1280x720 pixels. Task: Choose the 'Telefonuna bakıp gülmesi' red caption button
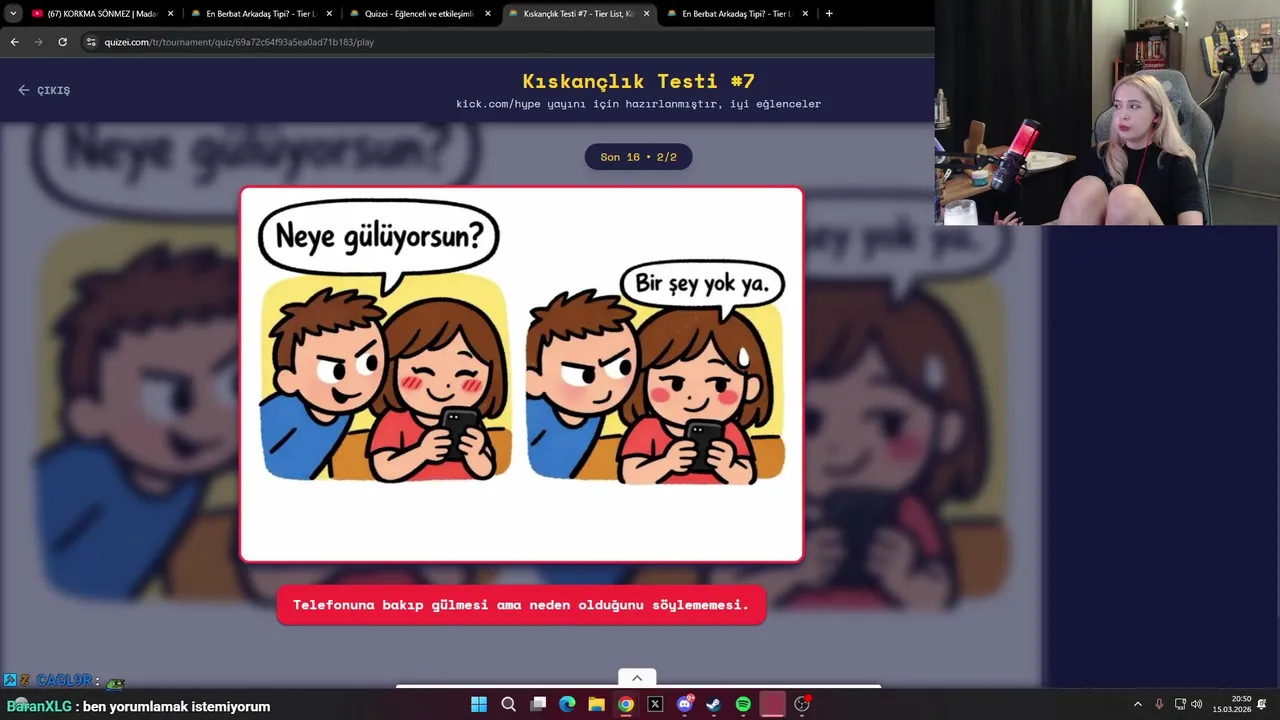point(521,605)
